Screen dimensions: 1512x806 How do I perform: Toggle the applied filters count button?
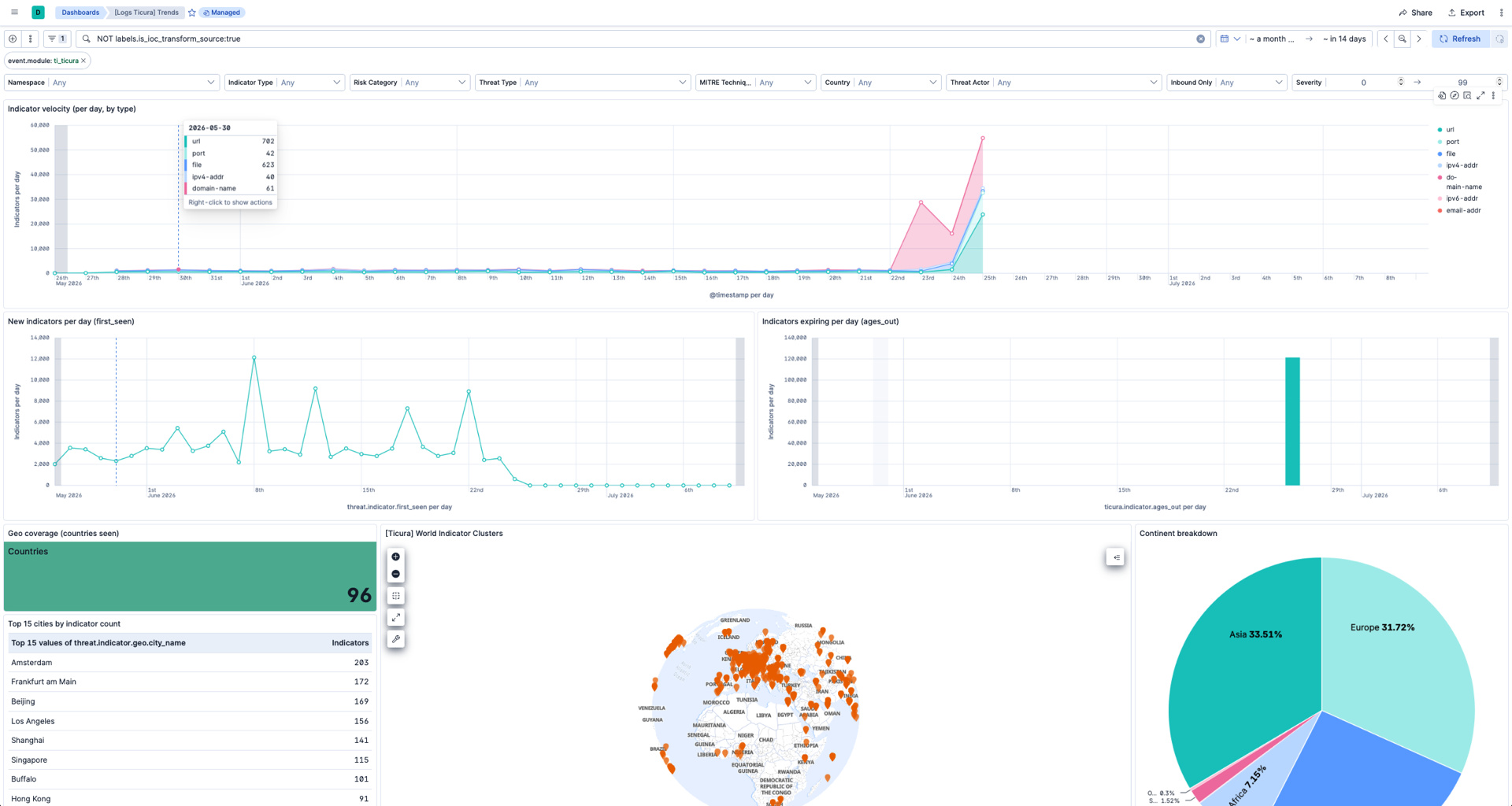pyautogui.click(x=57, y=39)
